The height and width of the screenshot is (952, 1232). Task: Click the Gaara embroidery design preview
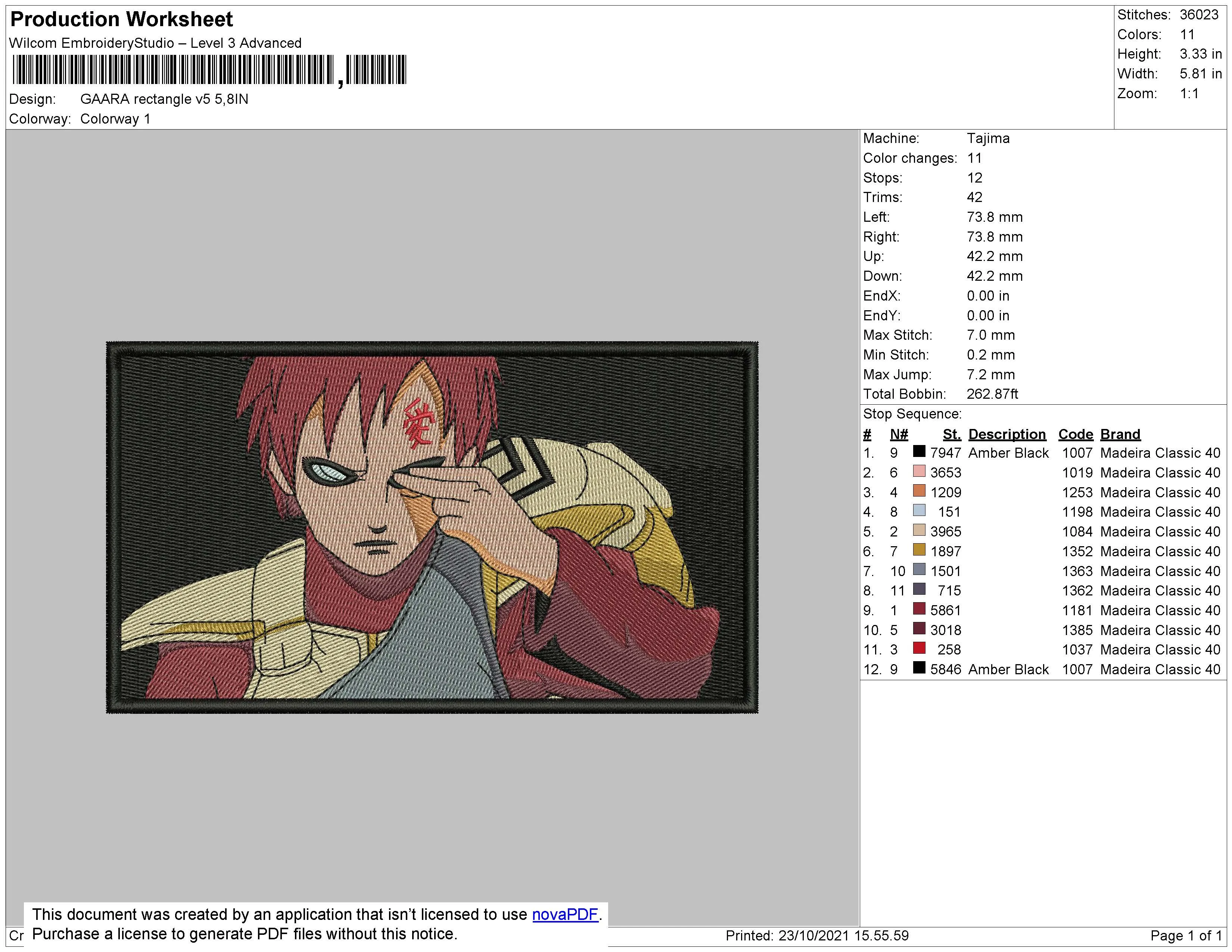click(x=432, y=527)
